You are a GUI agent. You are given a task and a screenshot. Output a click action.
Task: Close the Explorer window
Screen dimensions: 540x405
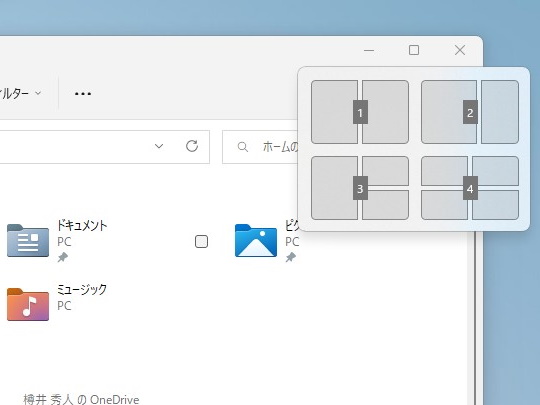pyautogui.click(x=460, y=50)
